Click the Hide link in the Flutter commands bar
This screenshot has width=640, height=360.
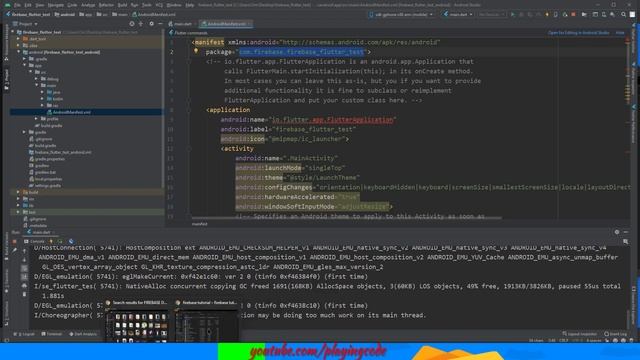coord(620,33)
